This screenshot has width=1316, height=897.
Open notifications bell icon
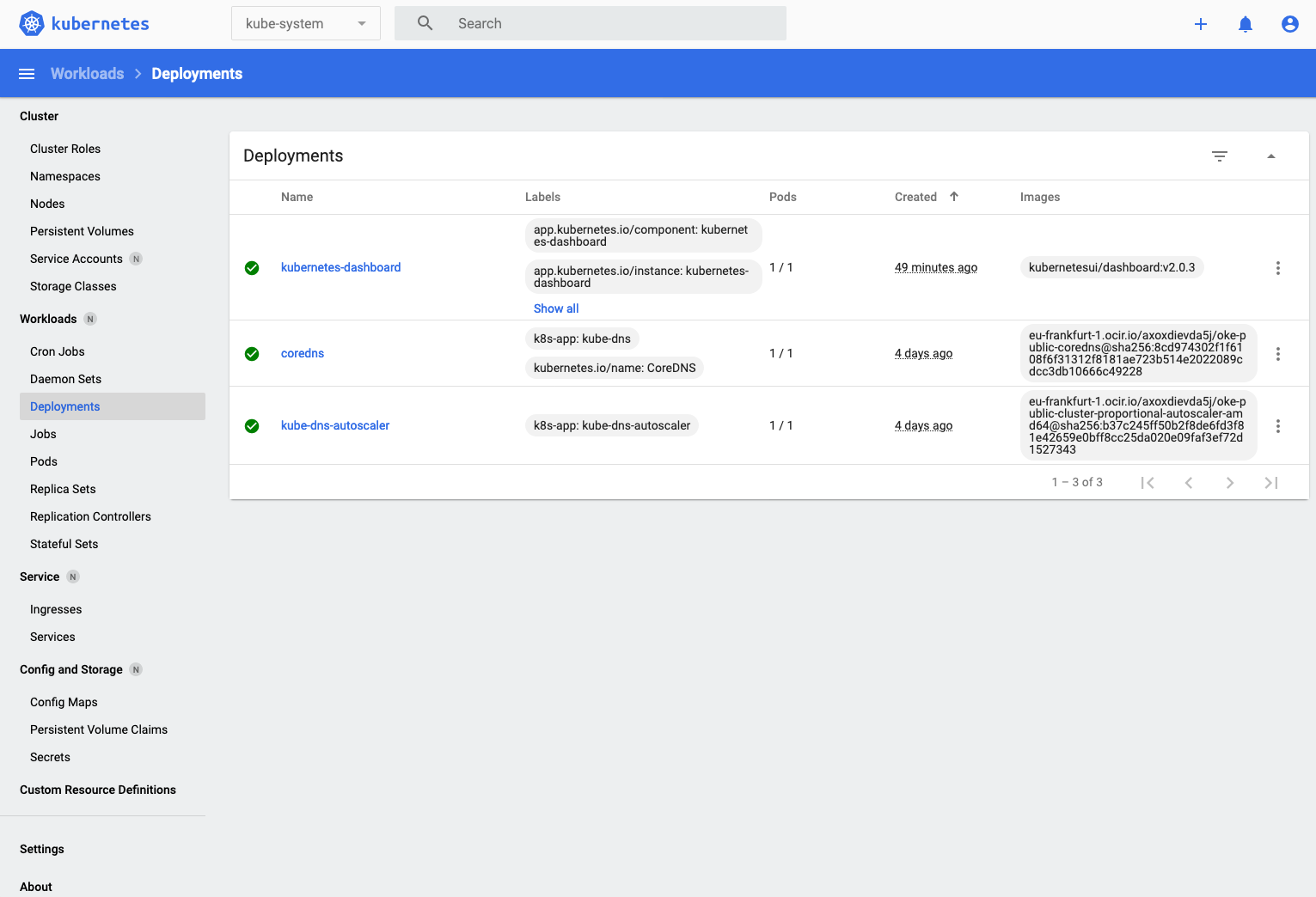(1246, 24)
